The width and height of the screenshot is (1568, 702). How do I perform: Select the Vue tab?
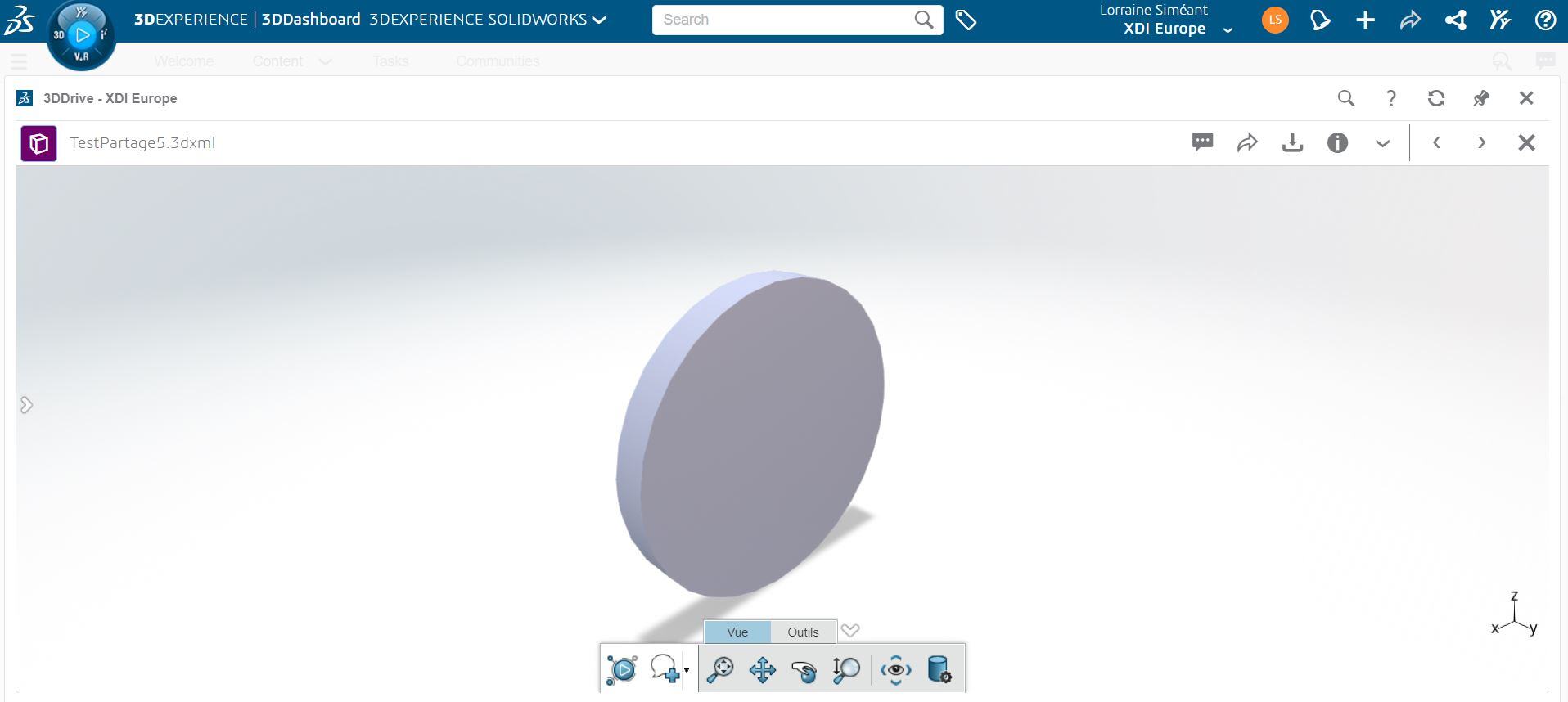(x=737, y=632)
